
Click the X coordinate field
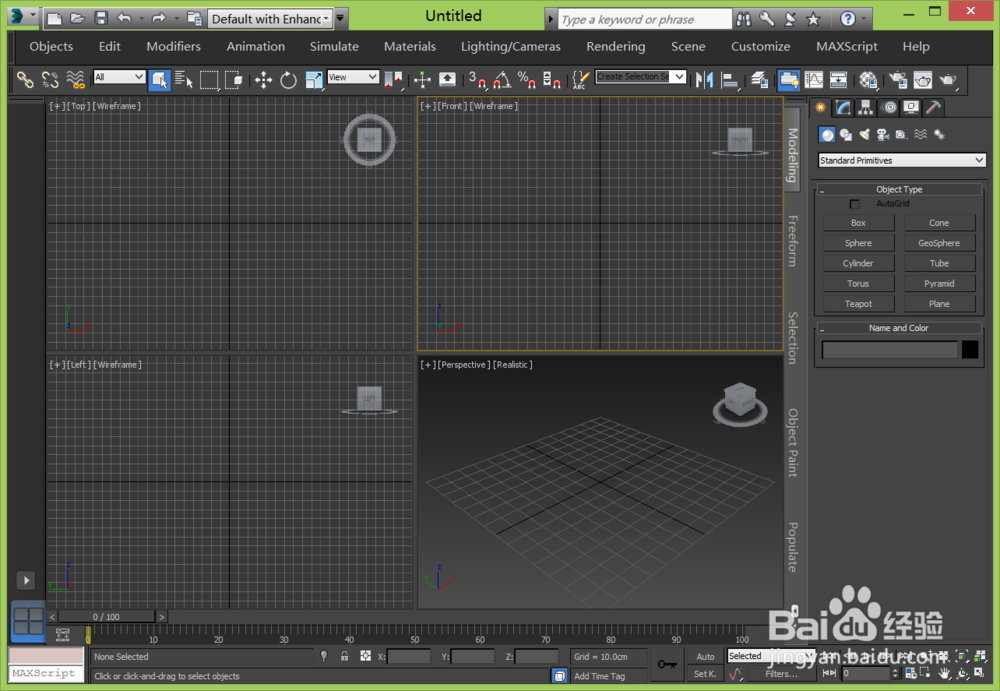coord(409,656)
